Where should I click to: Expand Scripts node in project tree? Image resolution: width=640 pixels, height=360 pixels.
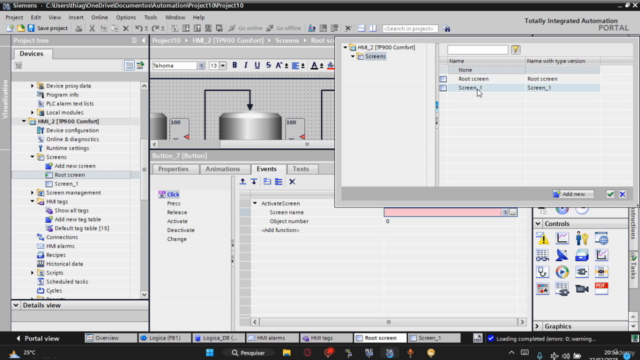tap(32, 273)
